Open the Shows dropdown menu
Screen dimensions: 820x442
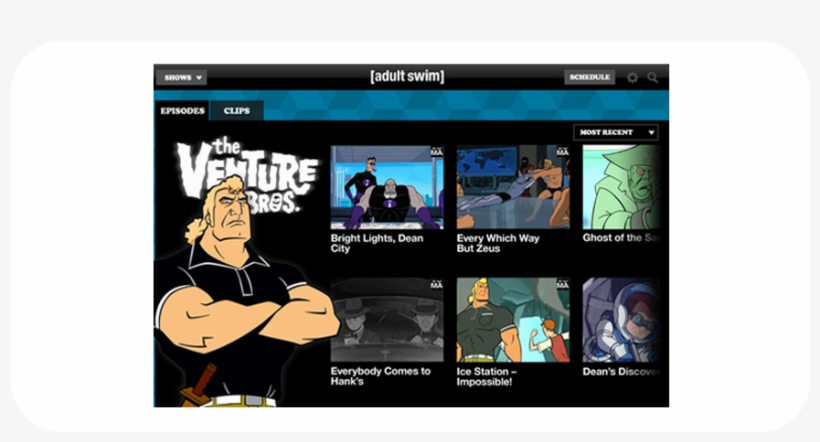point(182,77)
